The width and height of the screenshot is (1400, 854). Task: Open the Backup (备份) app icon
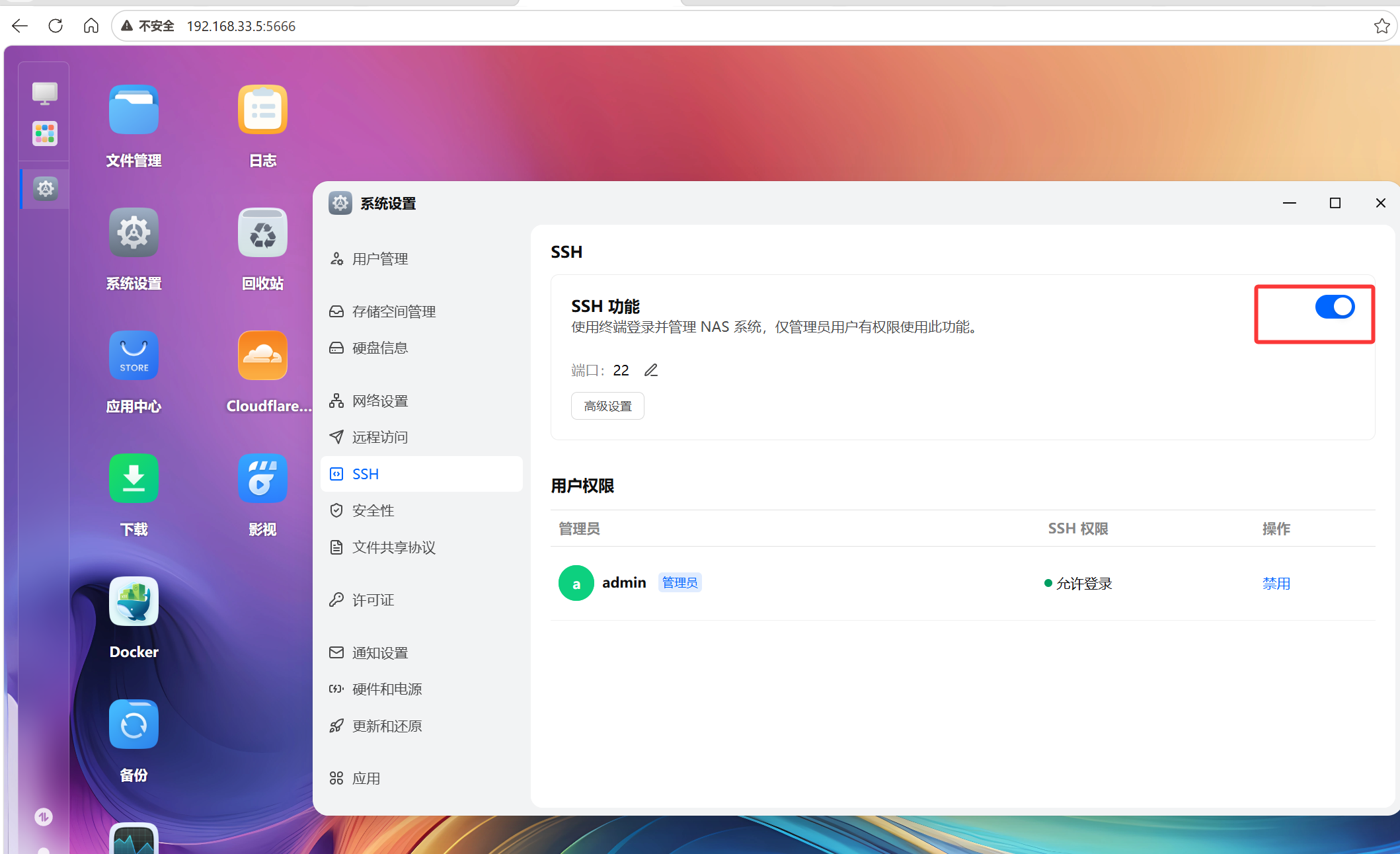[134, 724]
